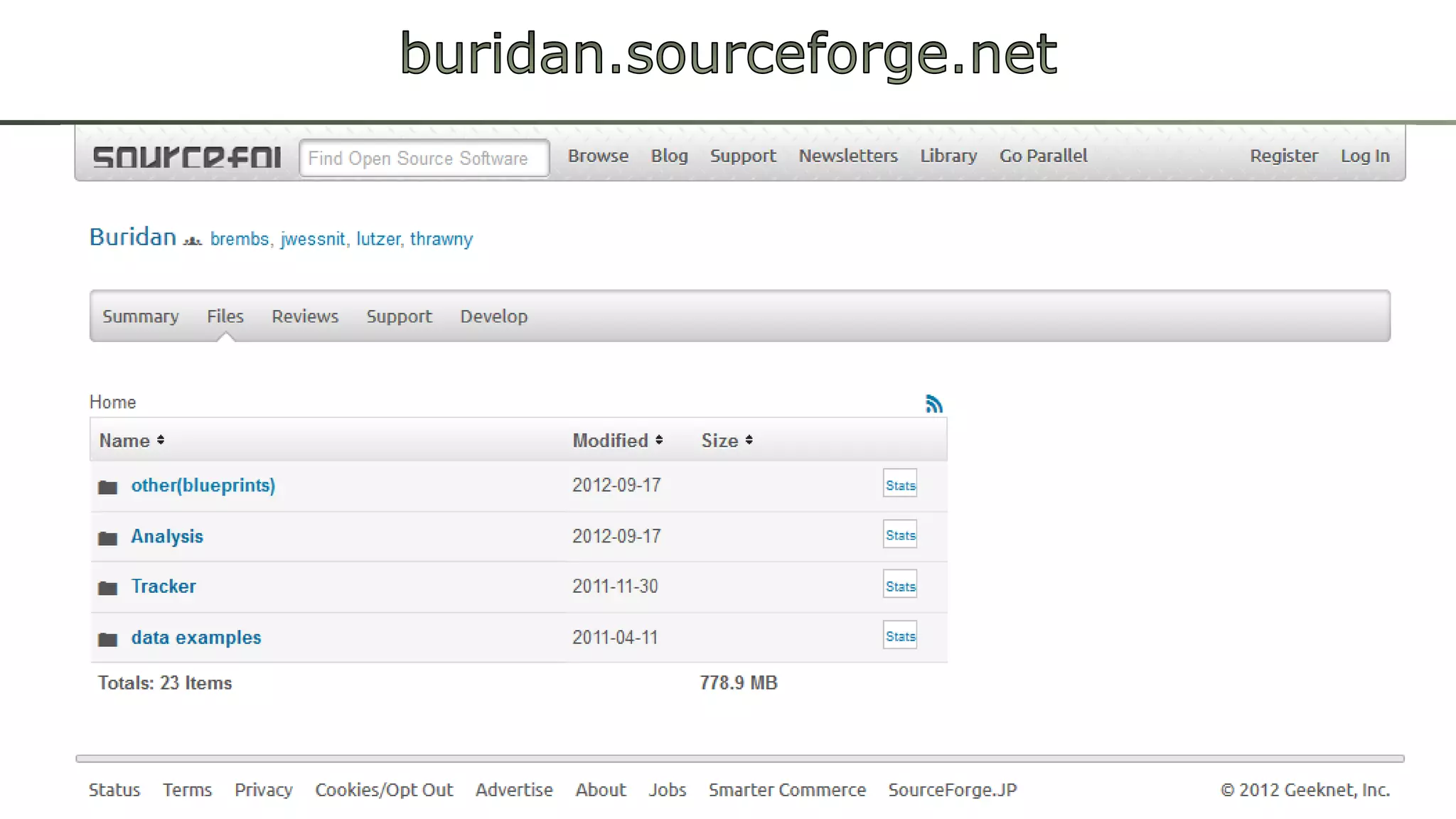Click the RSS feed icon
Viewport: 1456px width, 819px height.
(933, 404)
